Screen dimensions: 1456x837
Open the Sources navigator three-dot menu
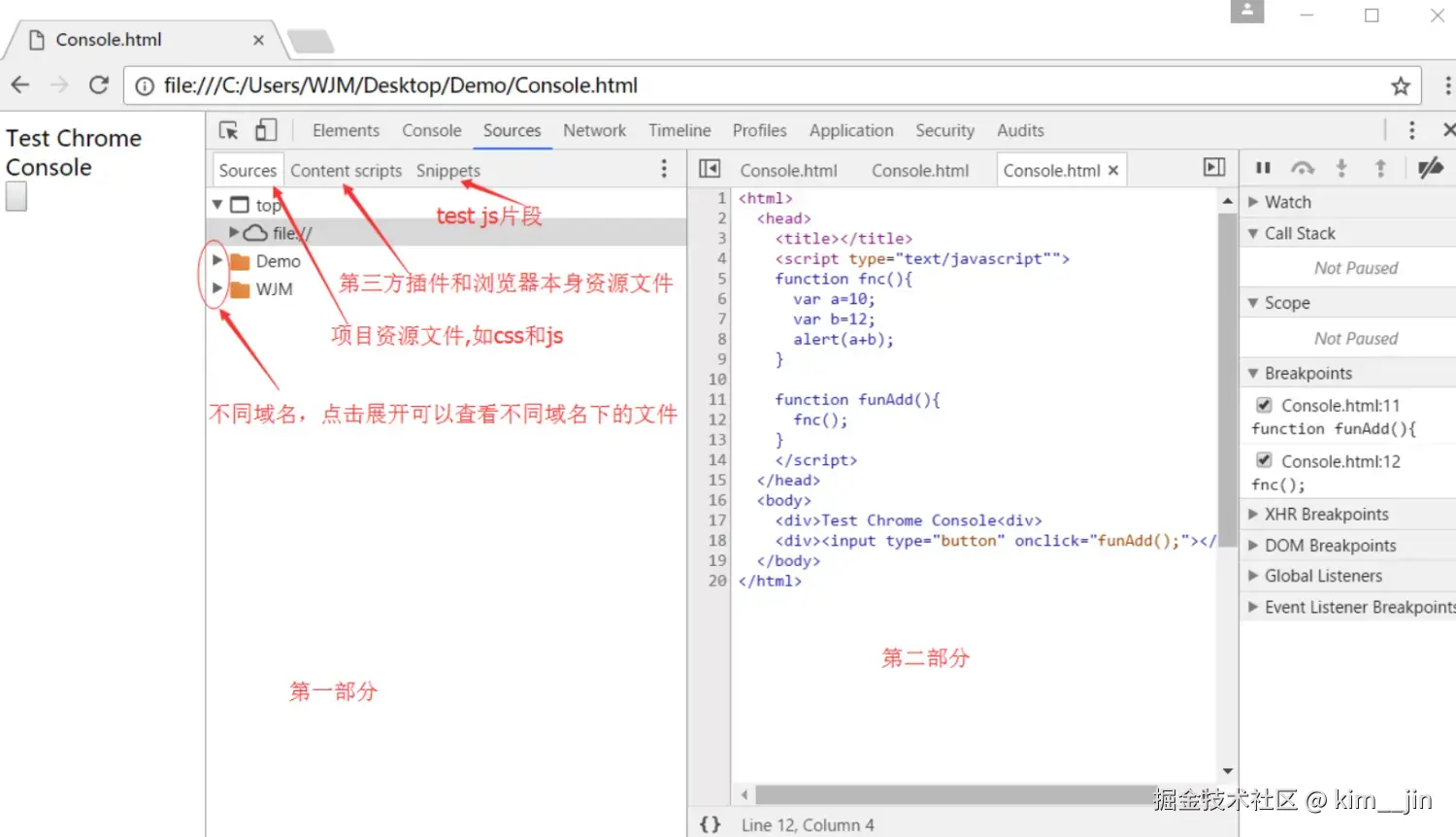pyautogui.click(x=664, y=169)
